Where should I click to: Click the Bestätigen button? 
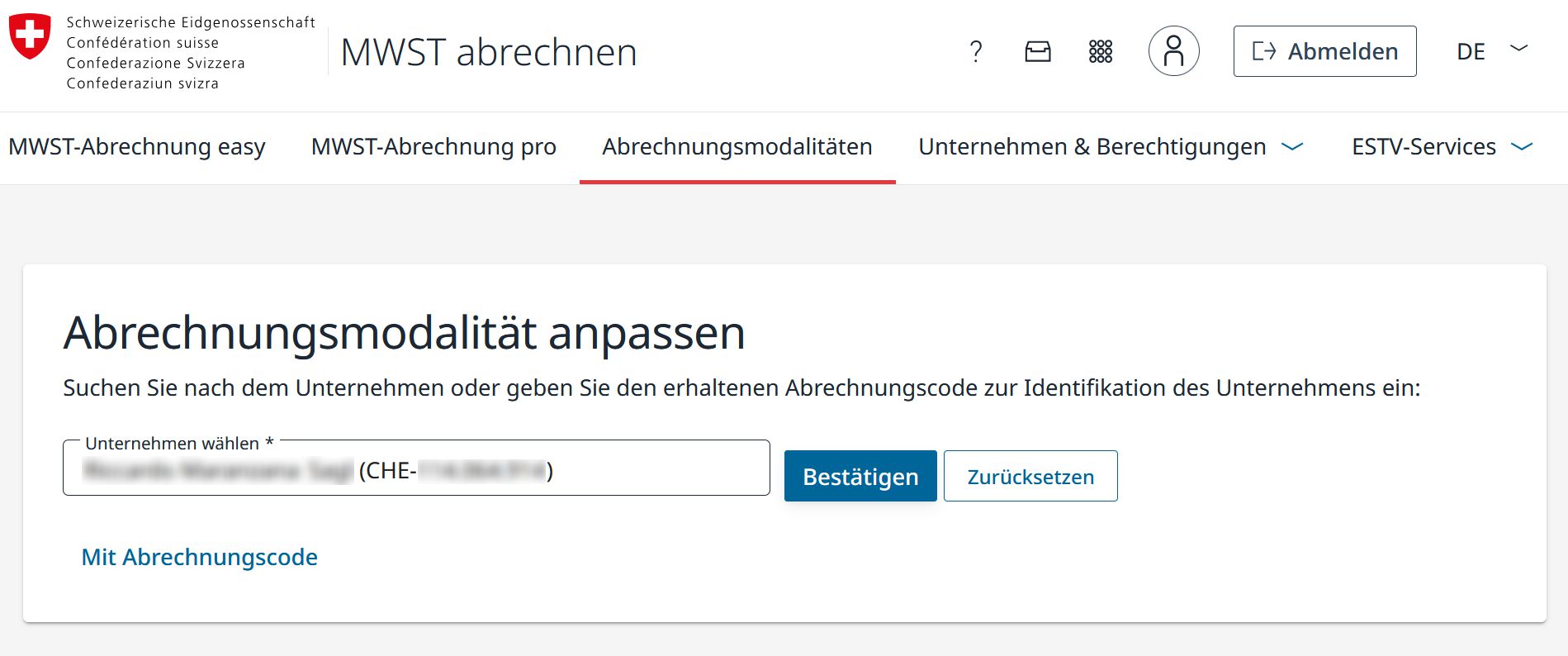(860, 476)
